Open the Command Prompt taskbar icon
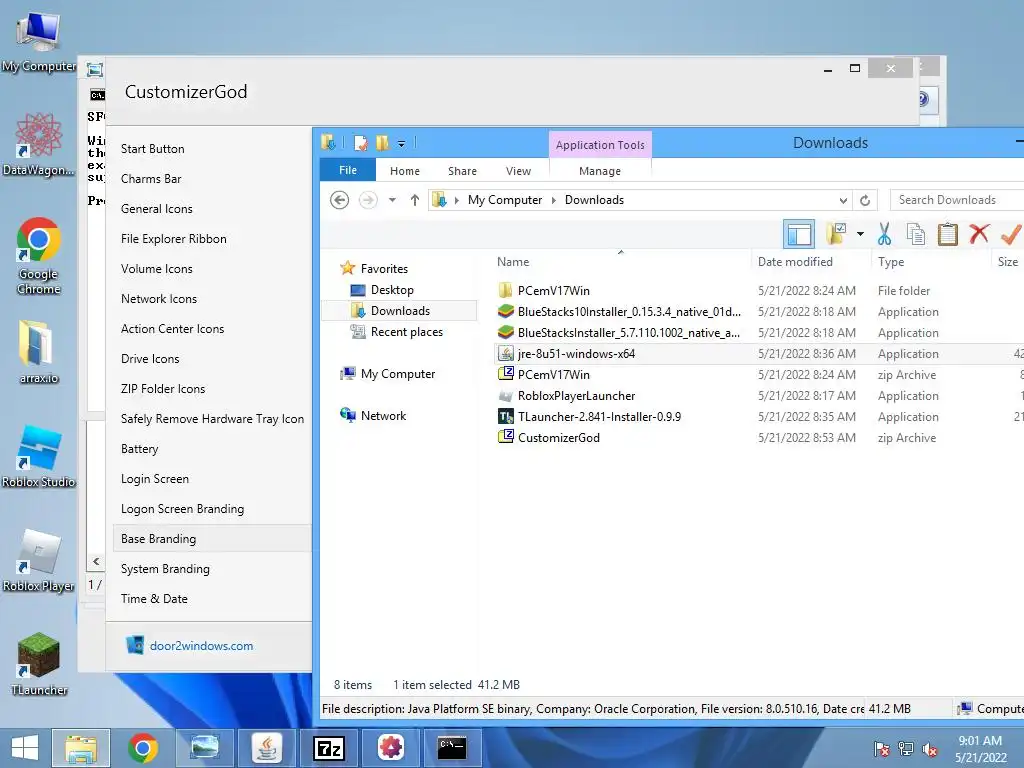The image size is (1024, 768). coord(452,748)
